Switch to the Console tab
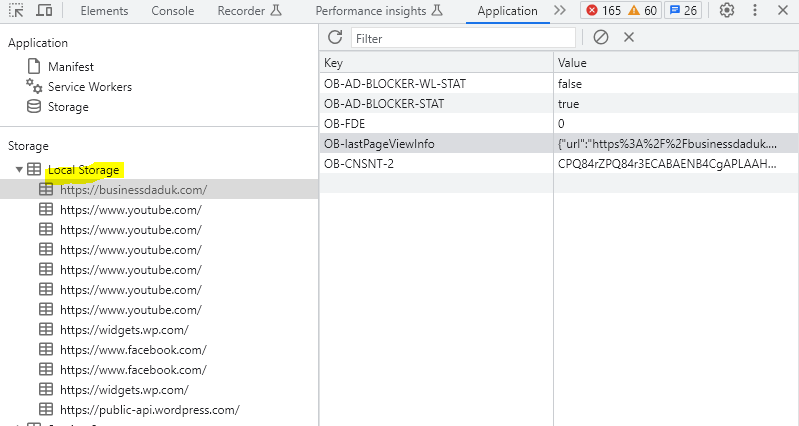799x426 pixels. (x=173, y=11)
